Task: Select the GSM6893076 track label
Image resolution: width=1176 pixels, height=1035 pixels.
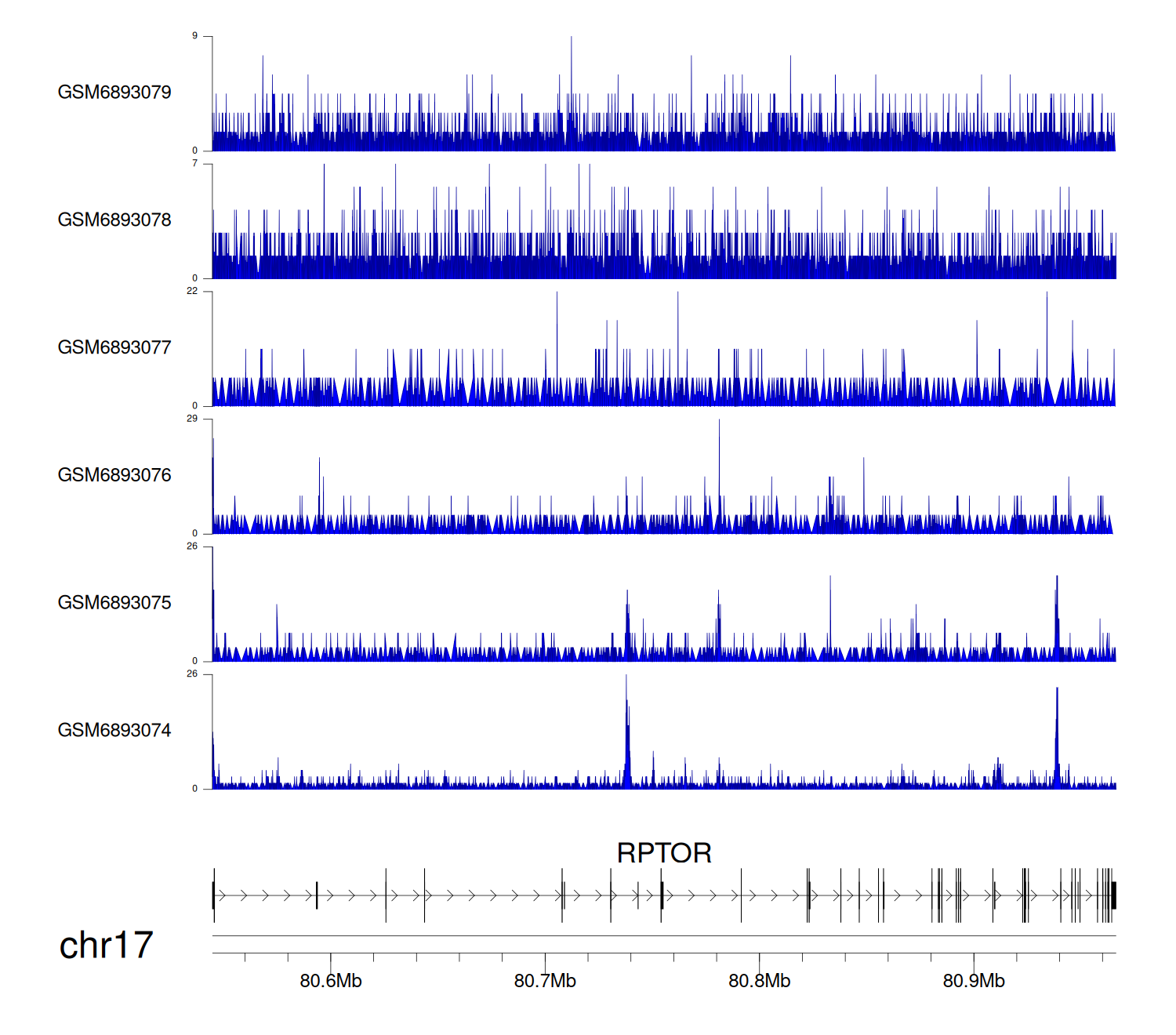Action: [114, 475]
